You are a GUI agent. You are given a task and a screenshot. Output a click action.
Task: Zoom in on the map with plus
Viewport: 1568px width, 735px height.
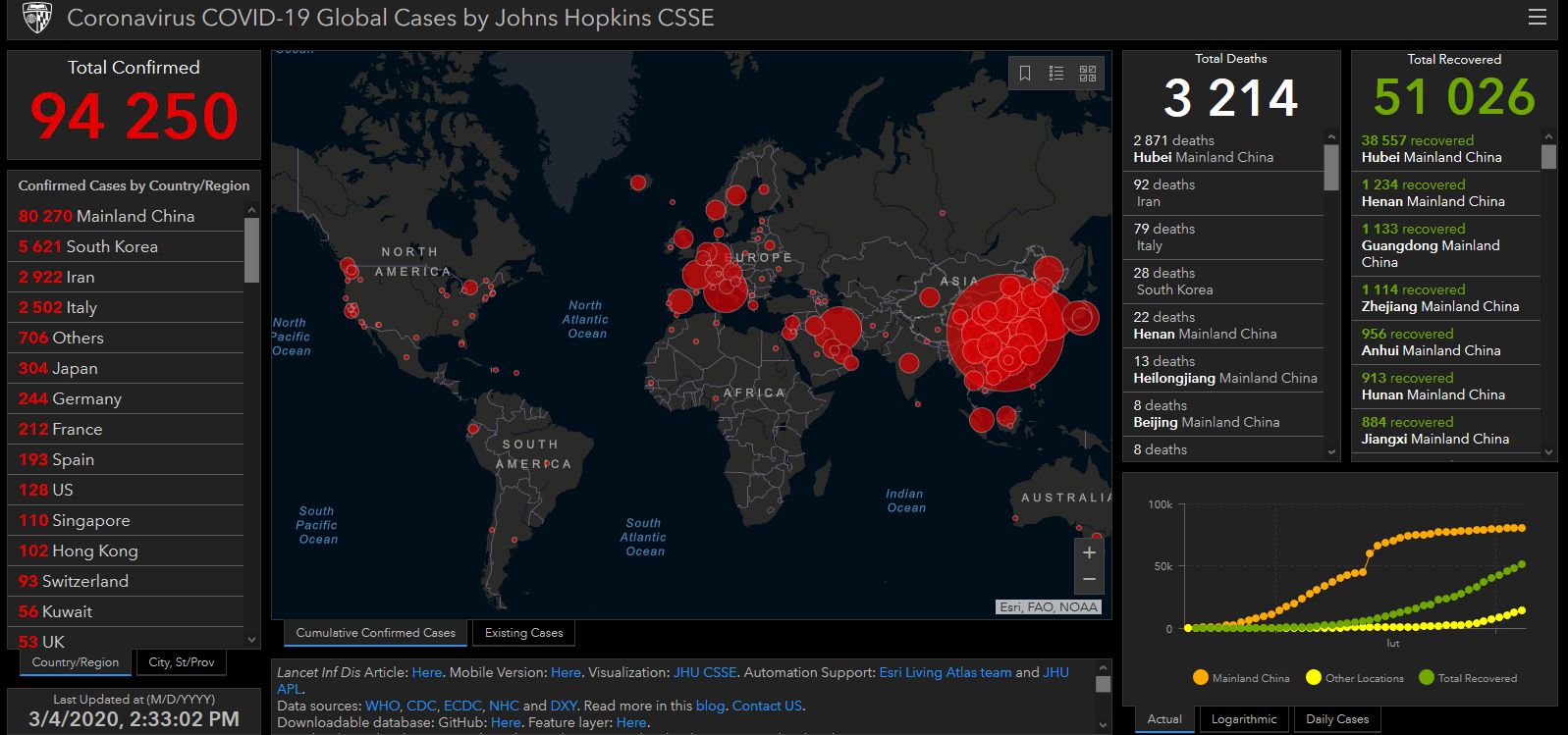coord(1089,552)
